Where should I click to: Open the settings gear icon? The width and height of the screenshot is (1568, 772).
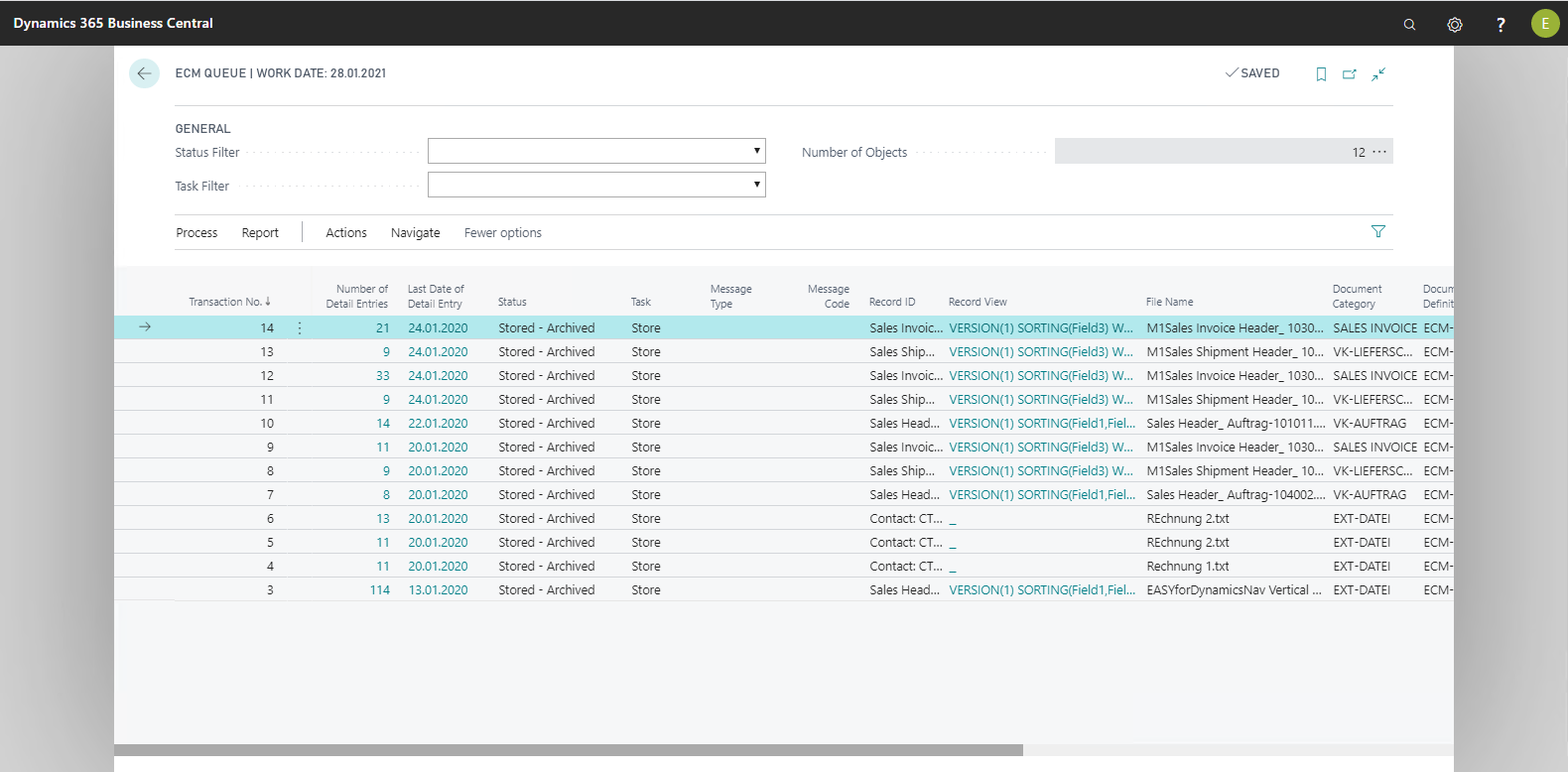point(1455,24)
